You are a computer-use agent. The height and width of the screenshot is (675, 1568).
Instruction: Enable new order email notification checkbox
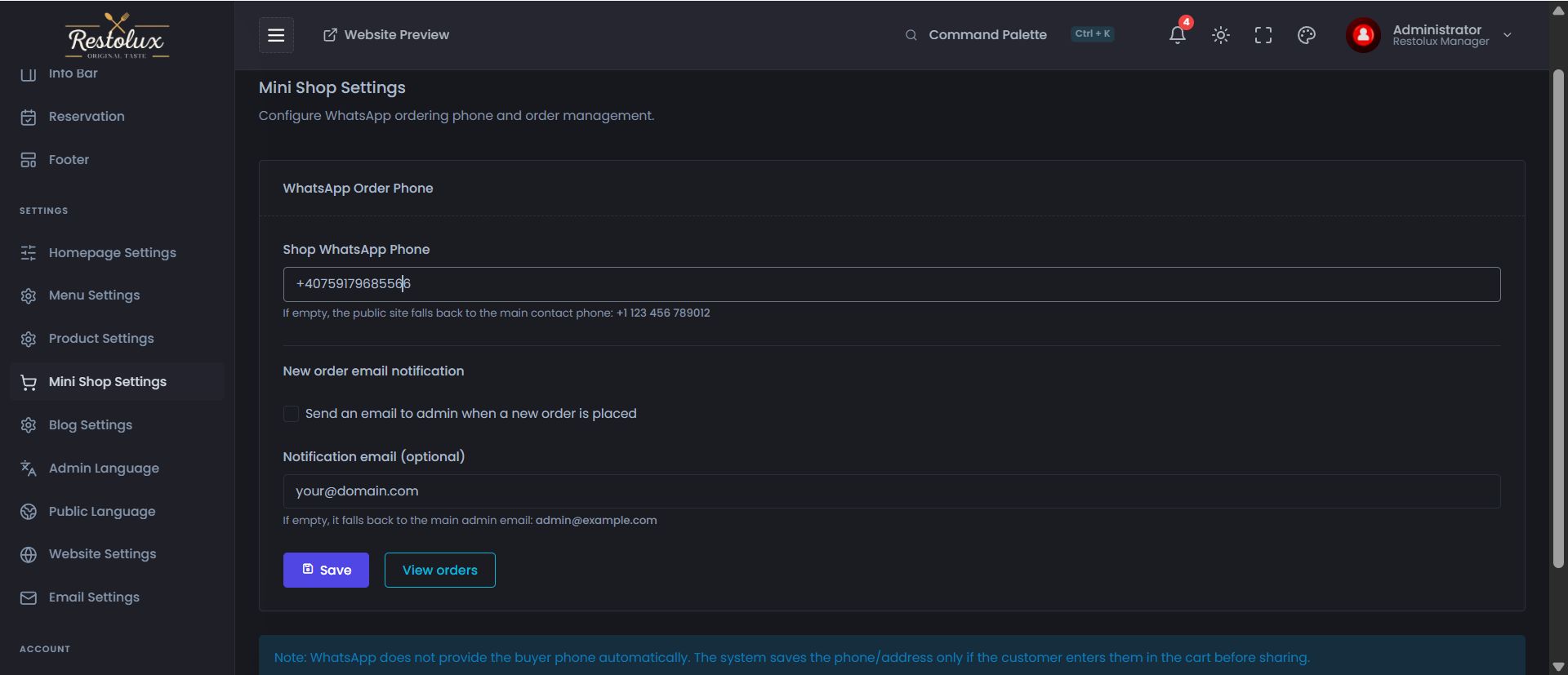pos(291,414)
